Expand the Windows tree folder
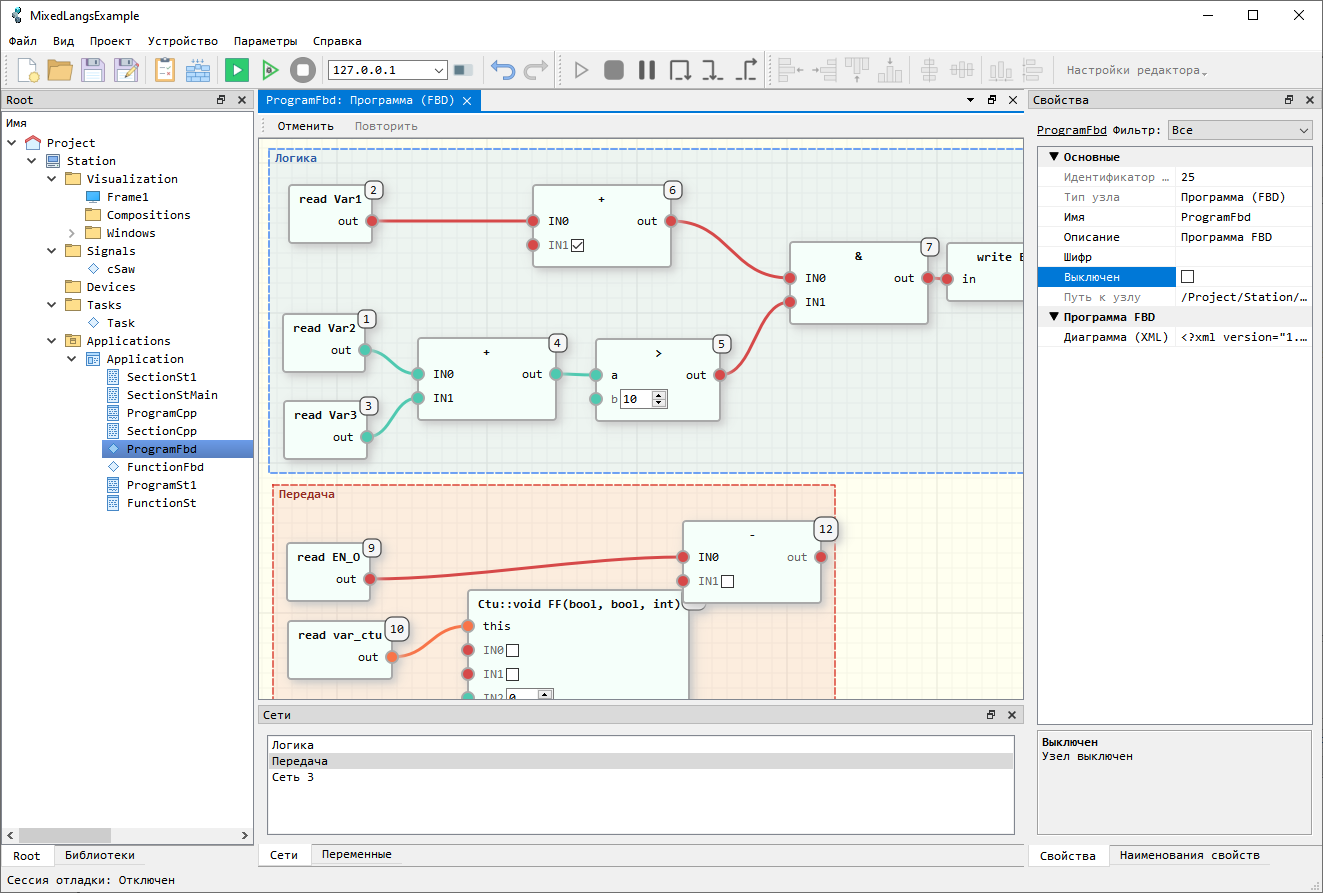 72,233
